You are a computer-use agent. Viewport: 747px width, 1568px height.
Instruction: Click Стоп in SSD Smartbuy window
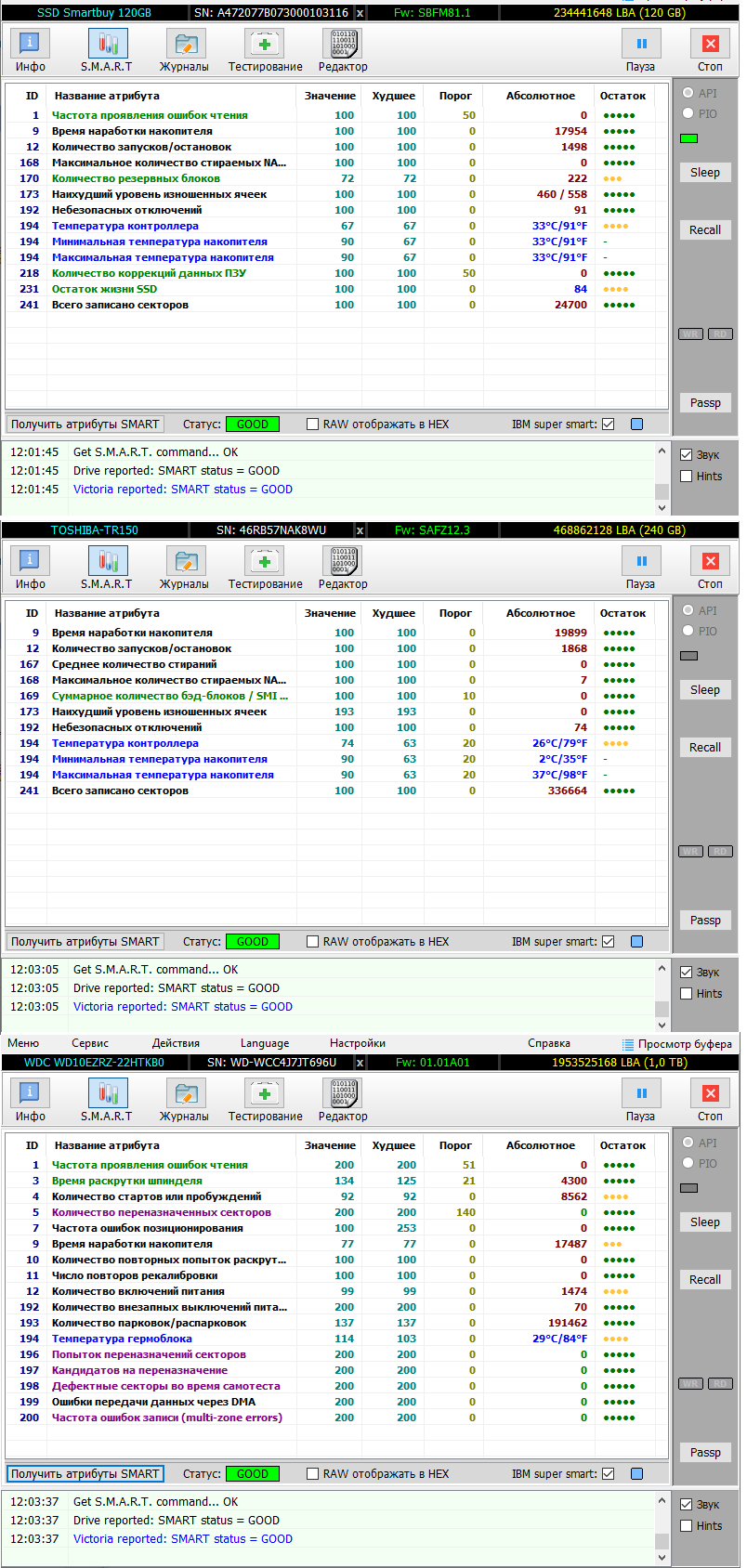point(710,50)
